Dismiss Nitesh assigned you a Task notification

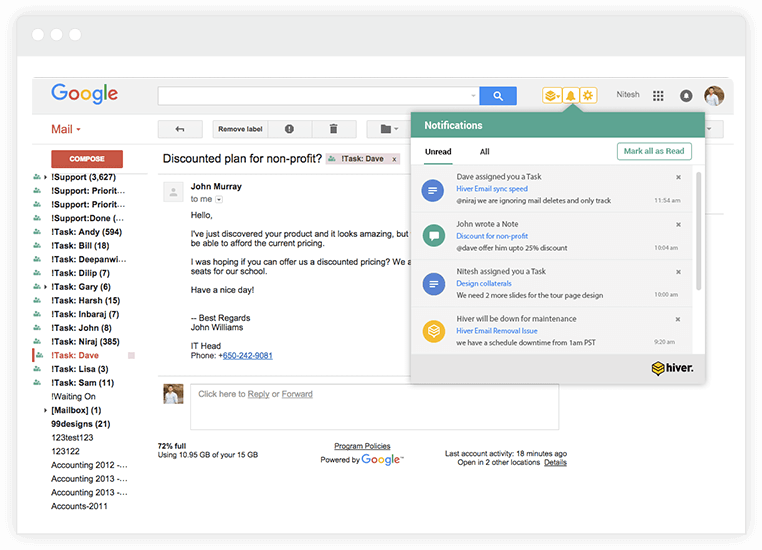click(x=678, y=272)
